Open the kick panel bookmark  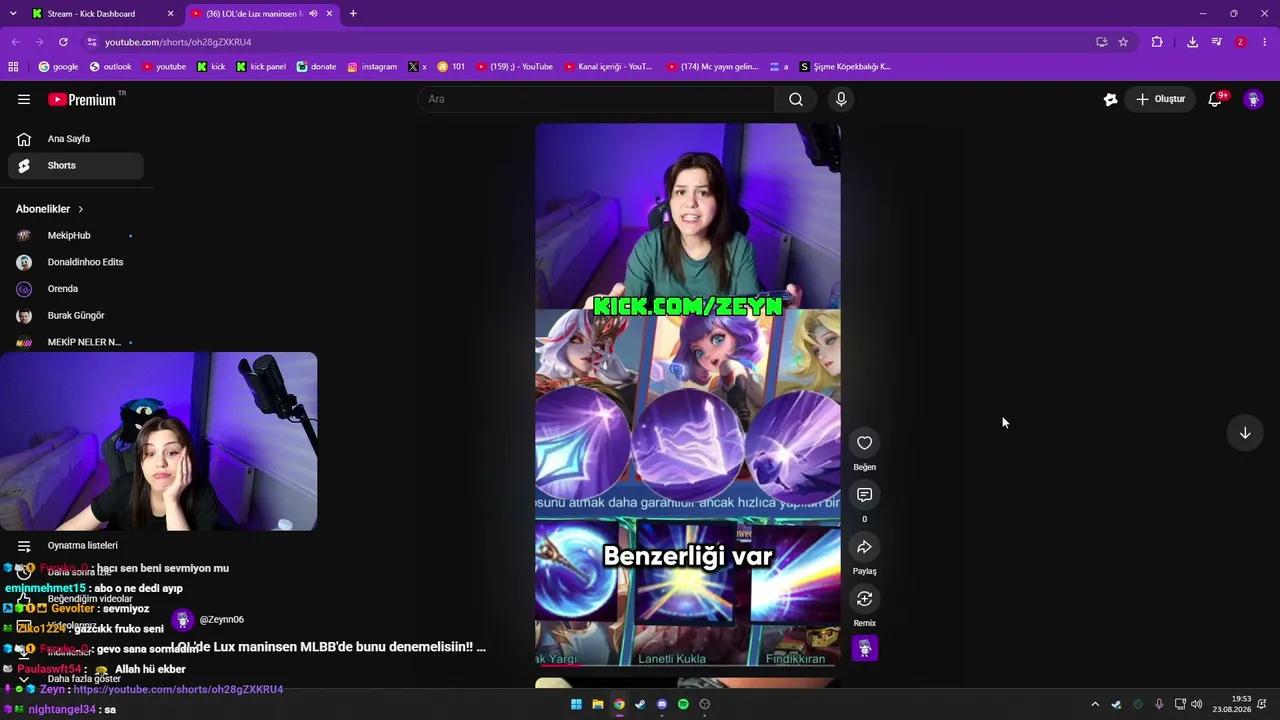point(261,67)
